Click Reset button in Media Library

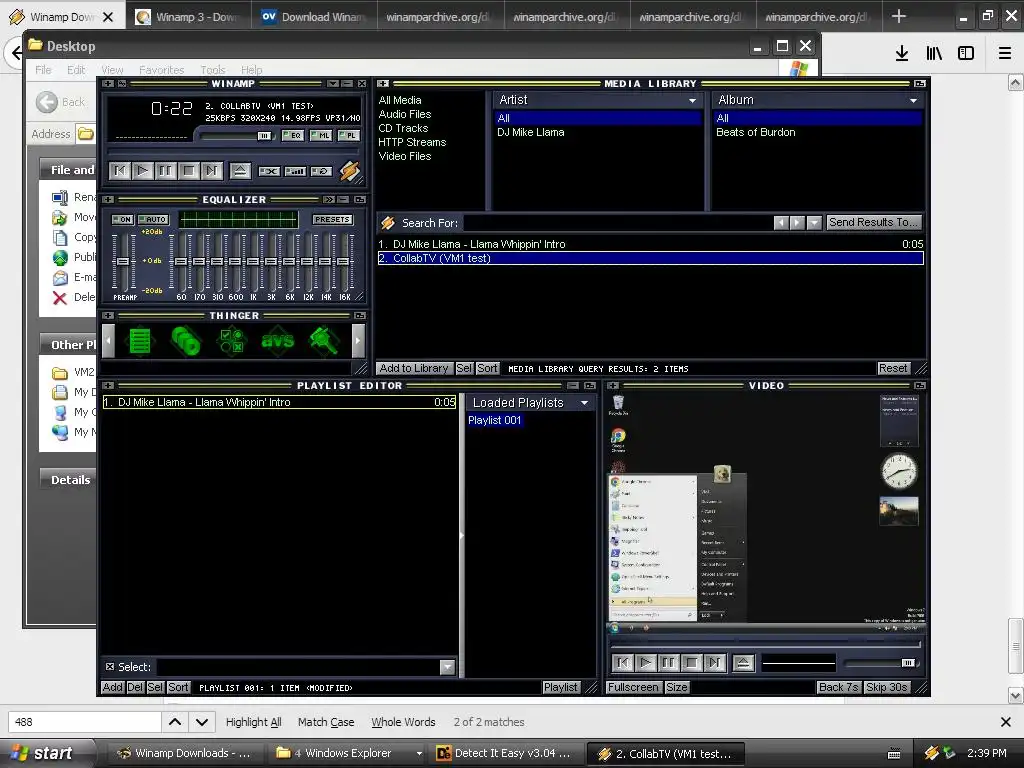coord(893,368)
